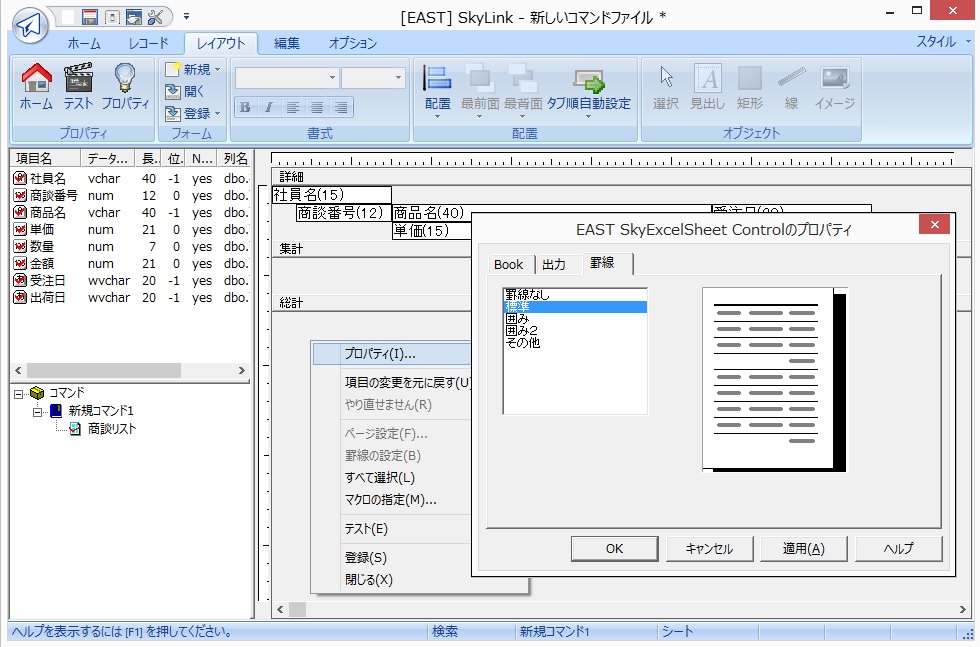This screenshot has height=647, width=980.
Task: Click the field list horizontal scrollbar thumb
Action: pyautogui.click(x=104, y=371)
